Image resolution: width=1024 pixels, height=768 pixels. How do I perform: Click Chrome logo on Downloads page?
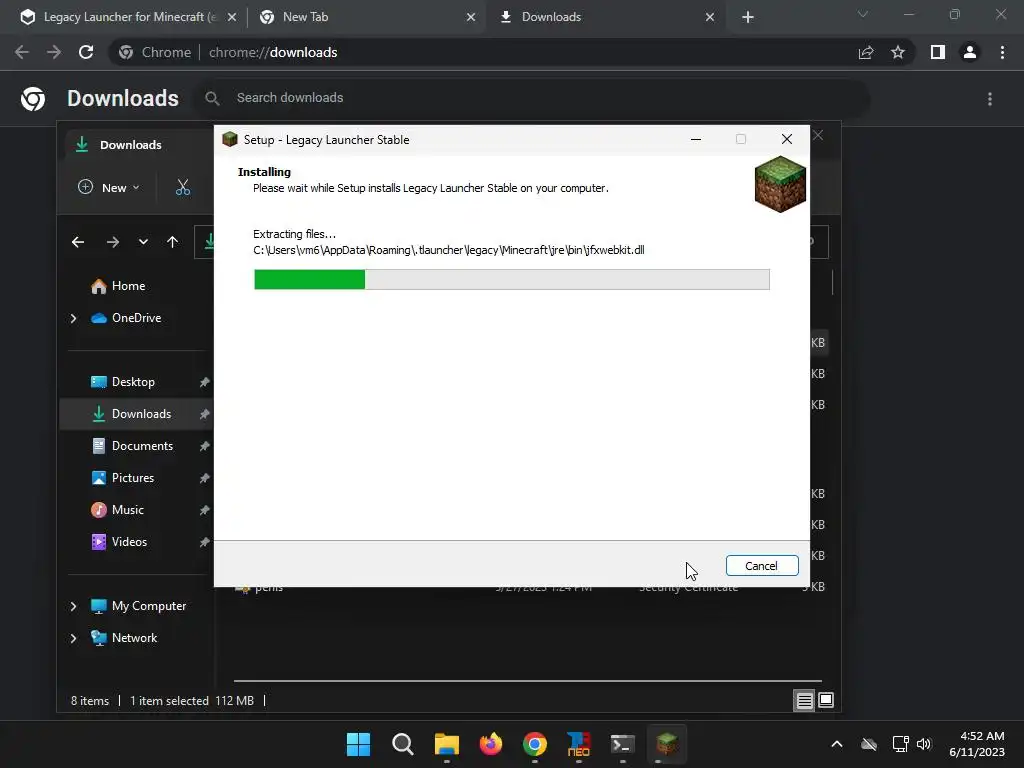33,99
